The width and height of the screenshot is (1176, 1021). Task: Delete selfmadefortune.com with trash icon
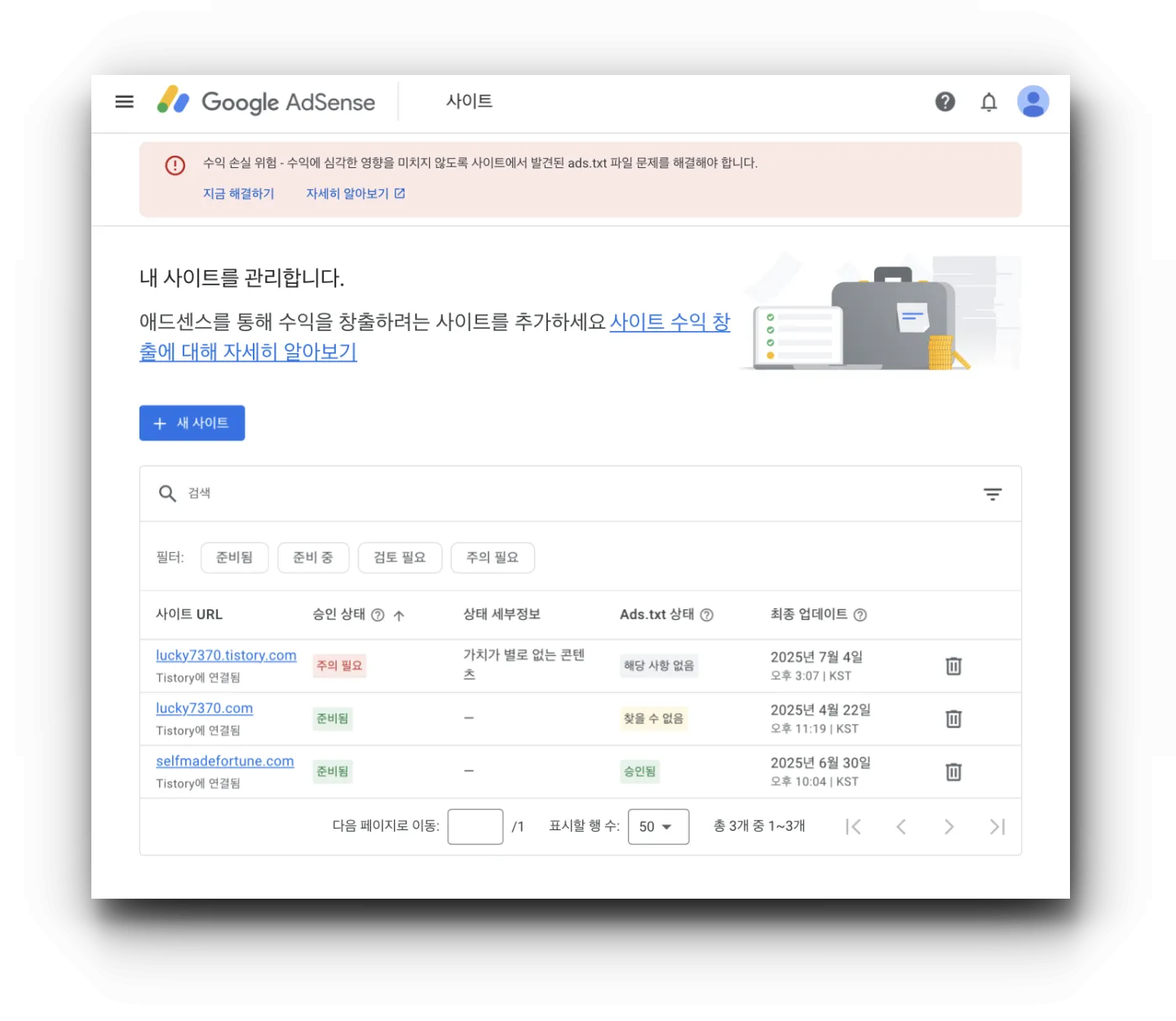click(x=953, y=771)
